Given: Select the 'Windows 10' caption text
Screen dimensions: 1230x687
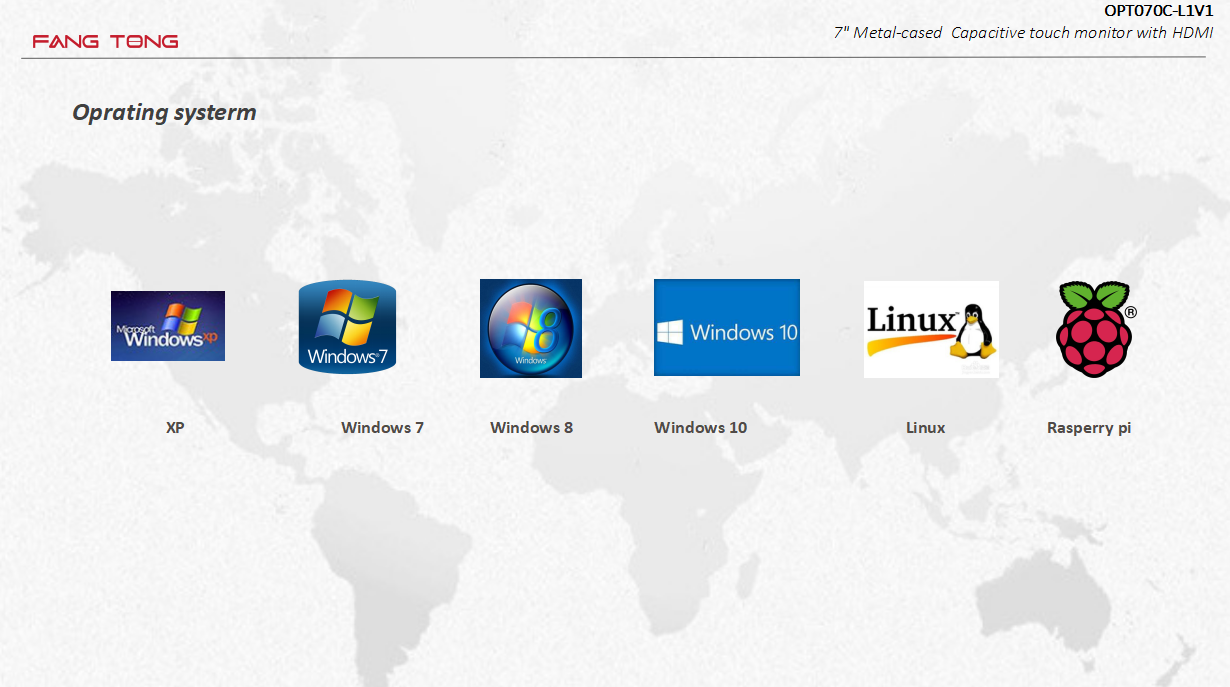Looking at the screenshot, I should [700, 428].
